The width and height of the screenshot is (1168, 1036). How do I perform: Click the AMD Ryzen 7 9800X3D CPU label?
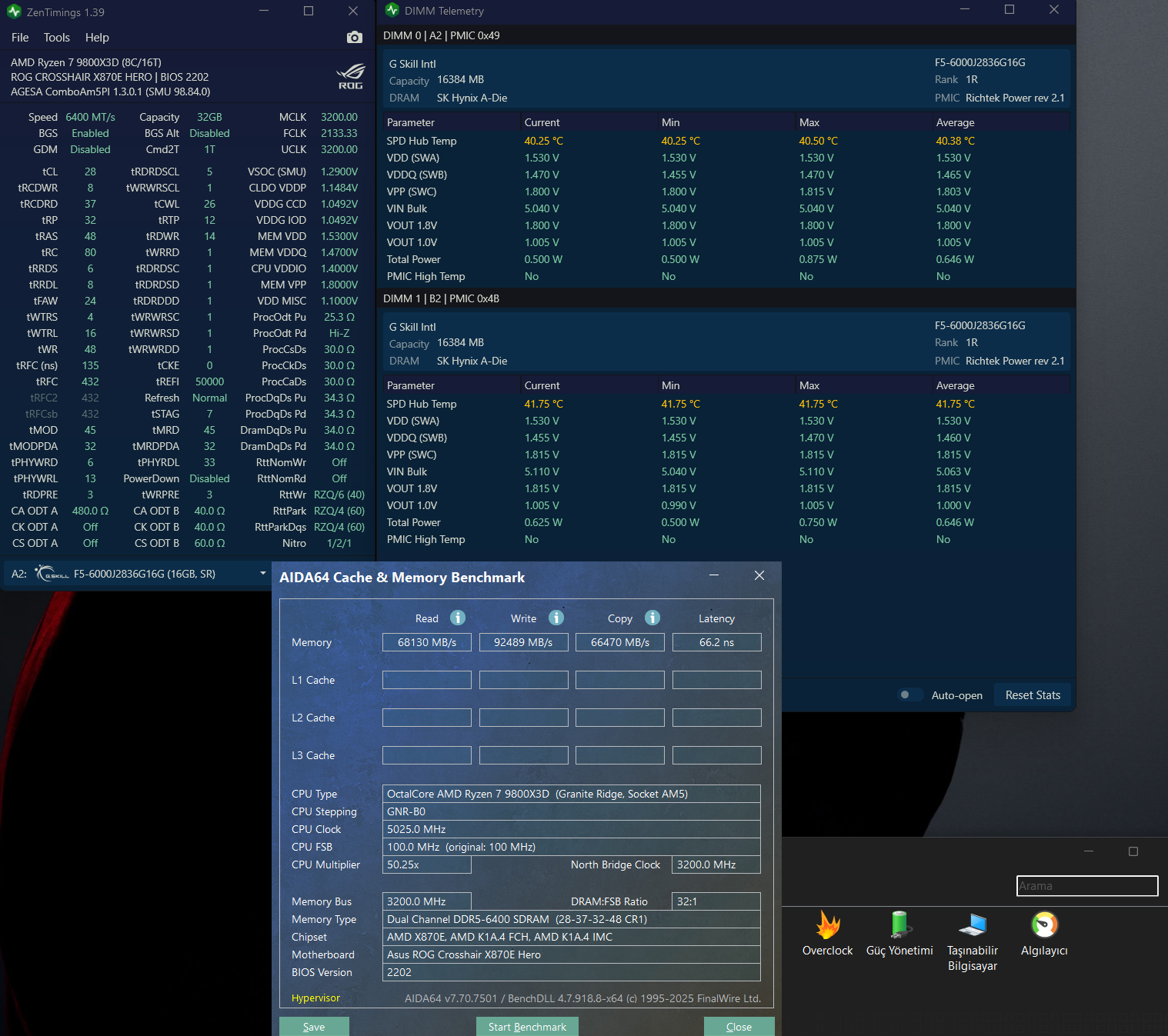(86, 62)
